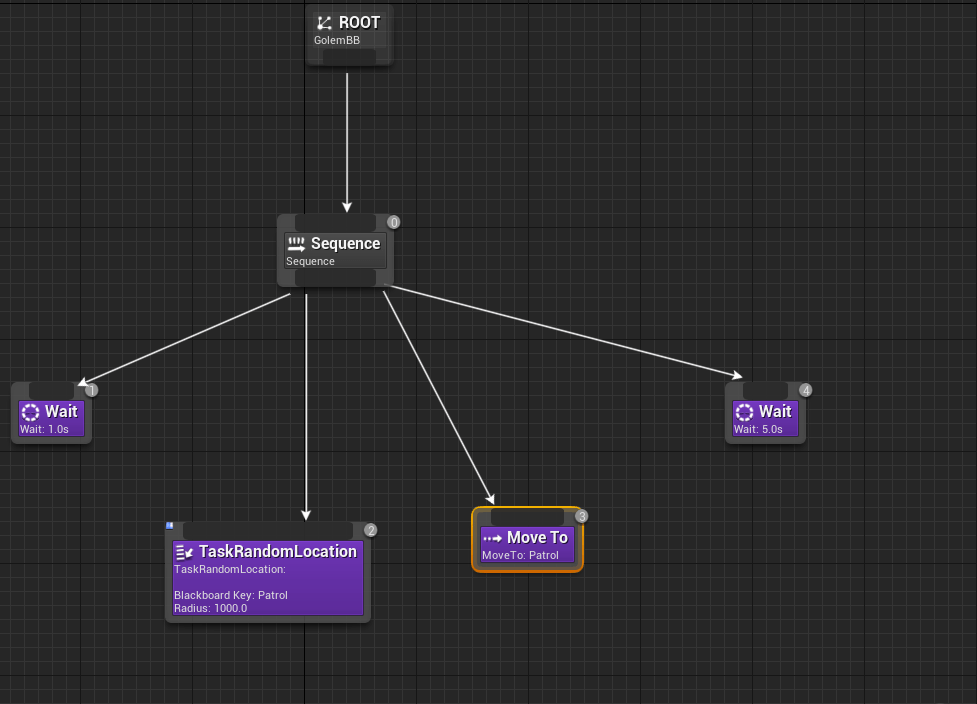Click the Move To node's top input pin
The width and height of the screenshot is (977, 704).
[x=527, y=516]
